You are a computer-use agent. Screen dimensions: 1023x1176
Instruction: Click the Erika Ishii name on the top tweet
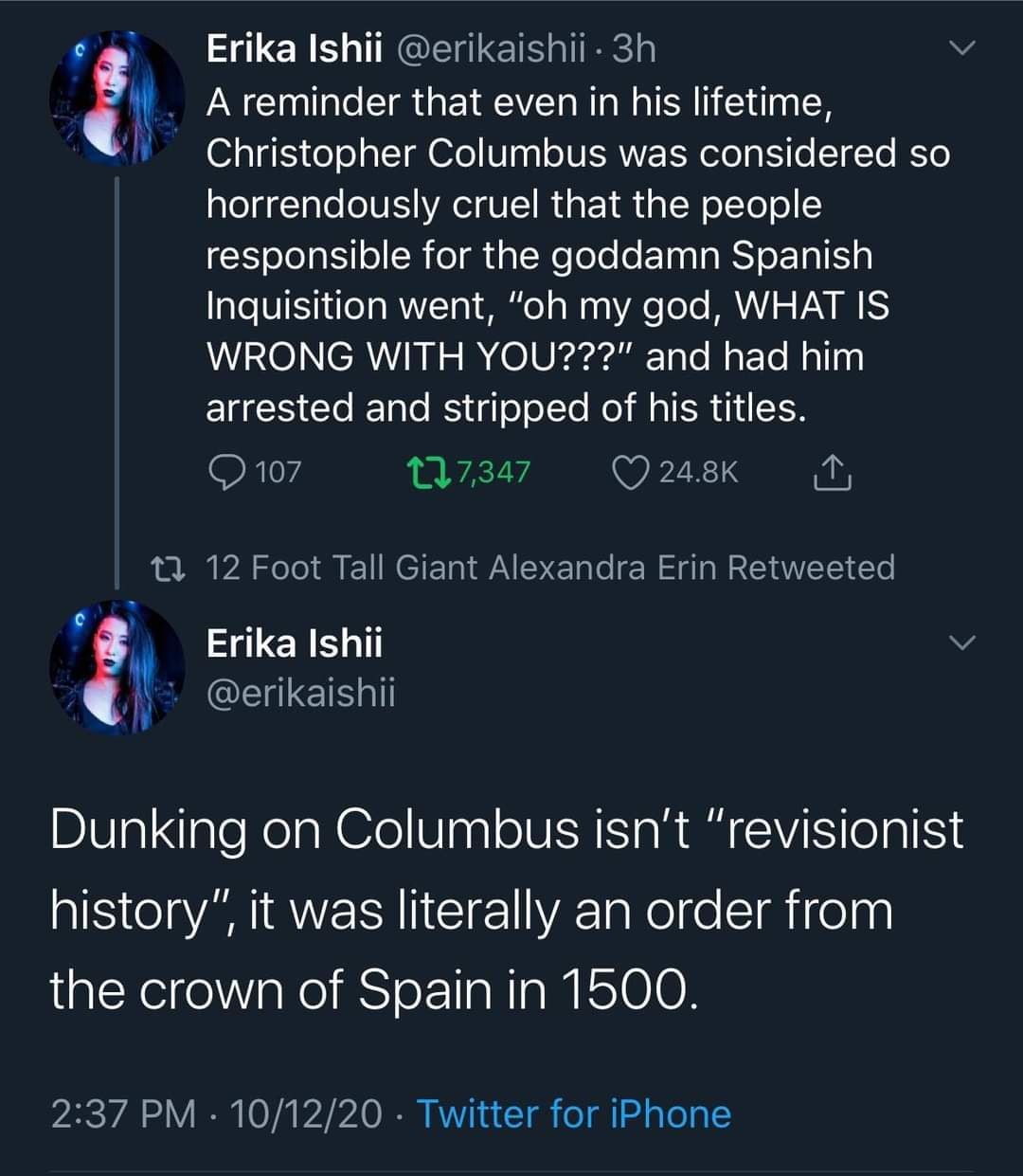294,48
